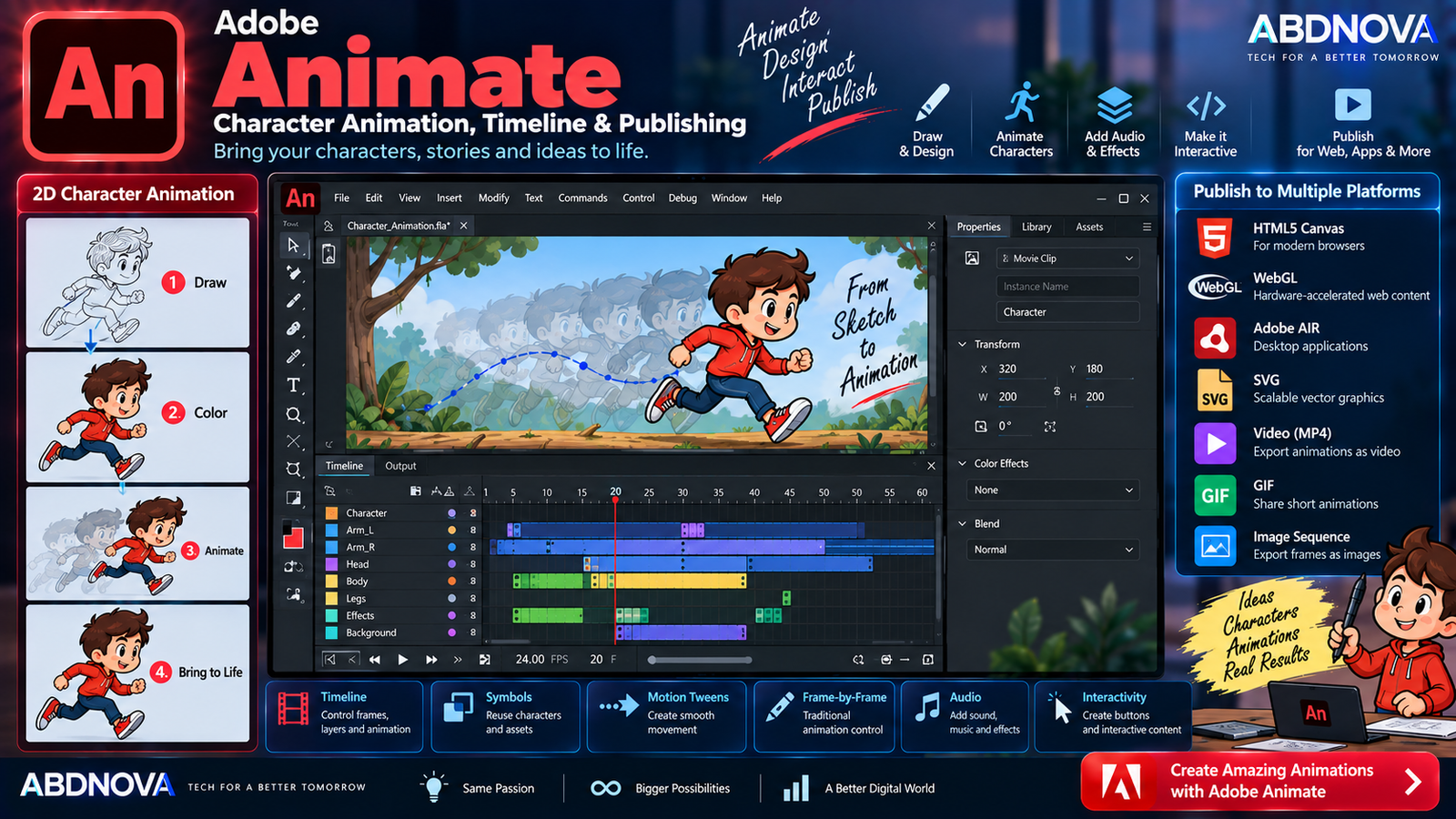Click the Instance Name input field
Screen dimensions: 1456x819
[1067, 286]
